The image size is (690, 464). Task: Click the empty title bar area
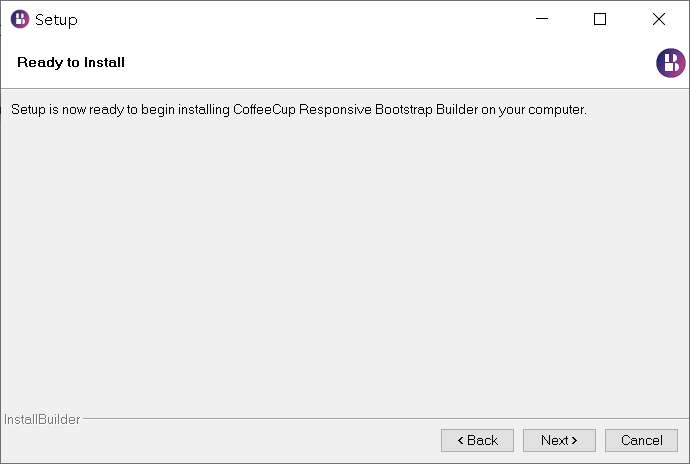pos(300,19)
